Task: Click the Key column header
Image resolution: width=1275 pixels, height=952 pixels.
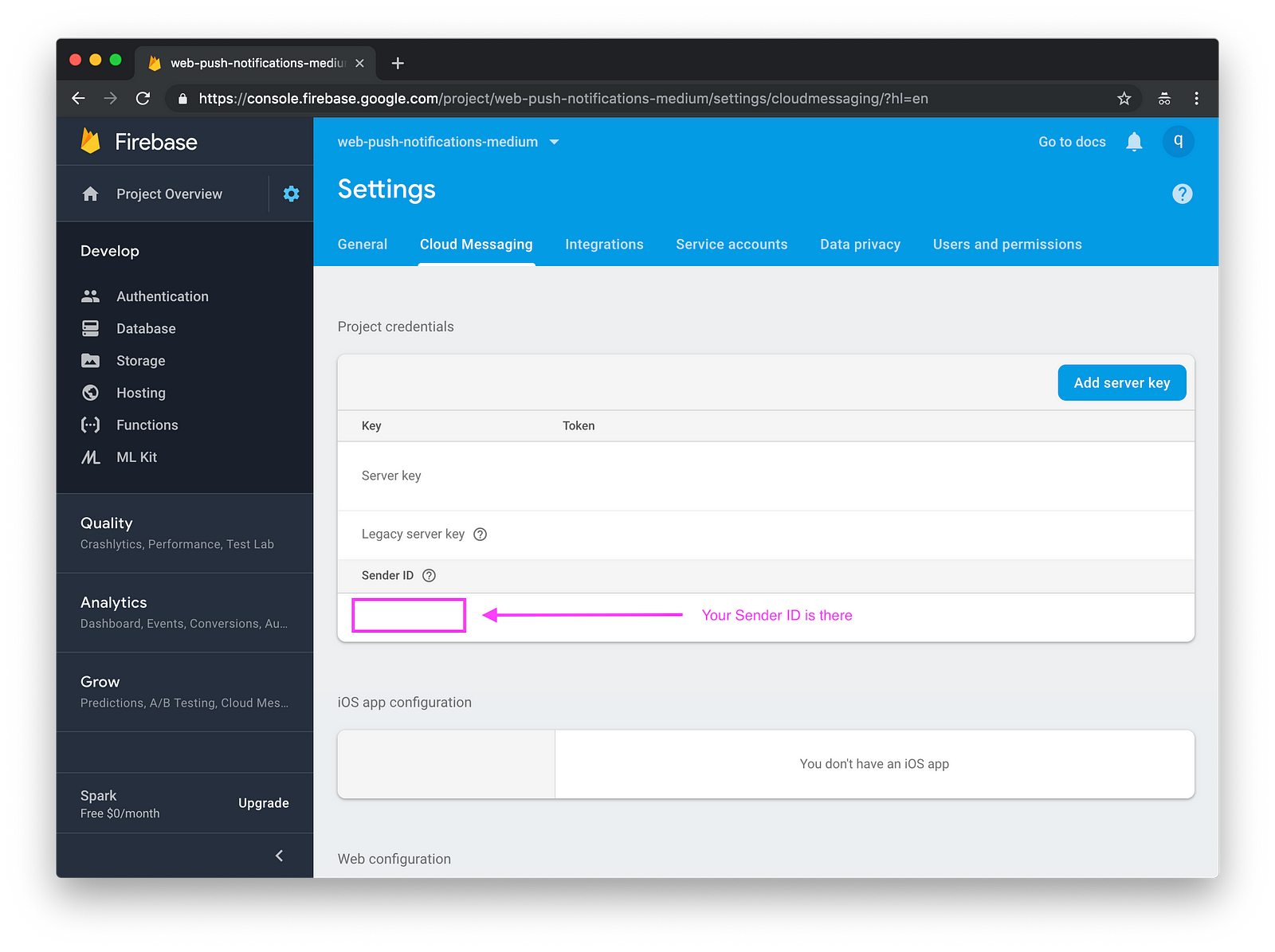Action: pyautogui.click(x=371, y=425)
